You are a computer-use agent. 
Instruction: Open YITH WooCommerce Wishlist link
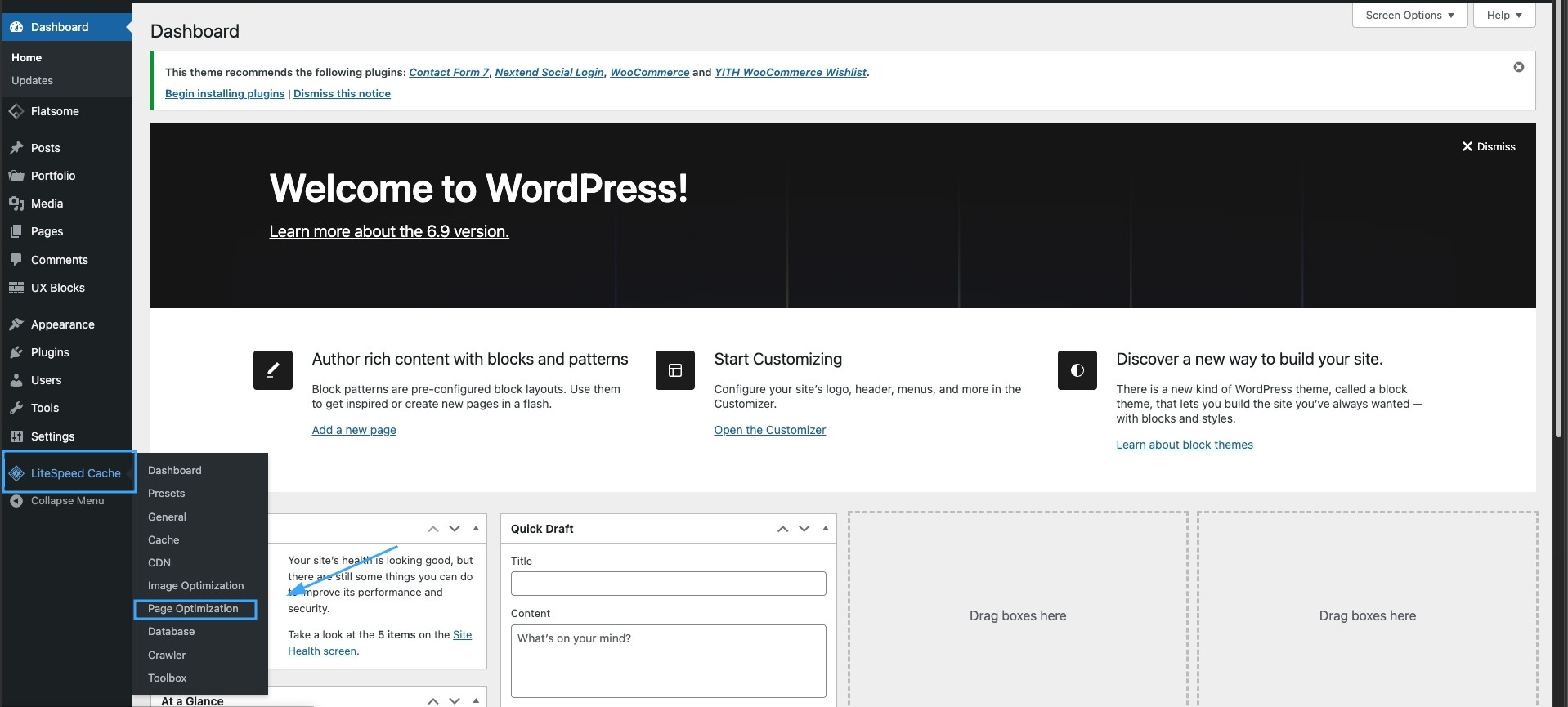[x=791, y=73]
